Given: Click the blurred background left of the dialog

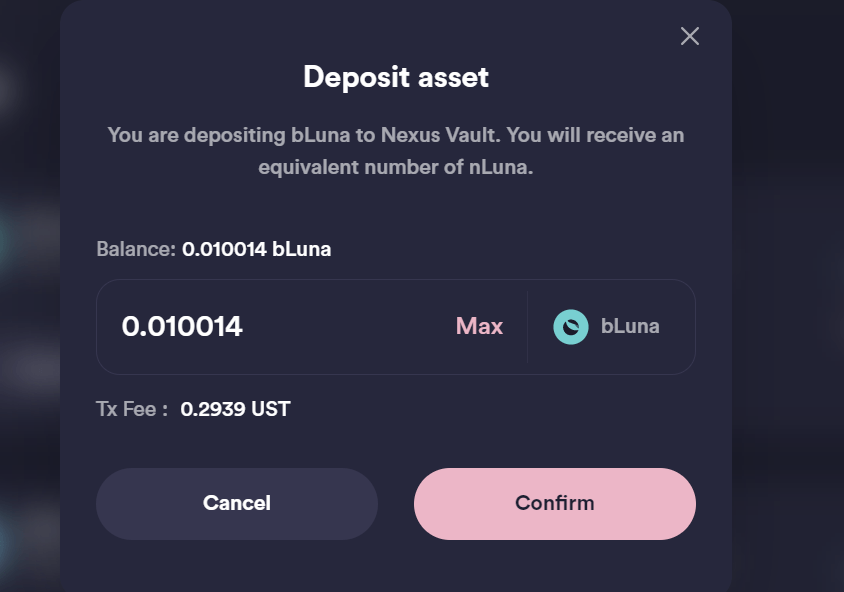Looking at the screenshot, I should [x=28, y=300].
